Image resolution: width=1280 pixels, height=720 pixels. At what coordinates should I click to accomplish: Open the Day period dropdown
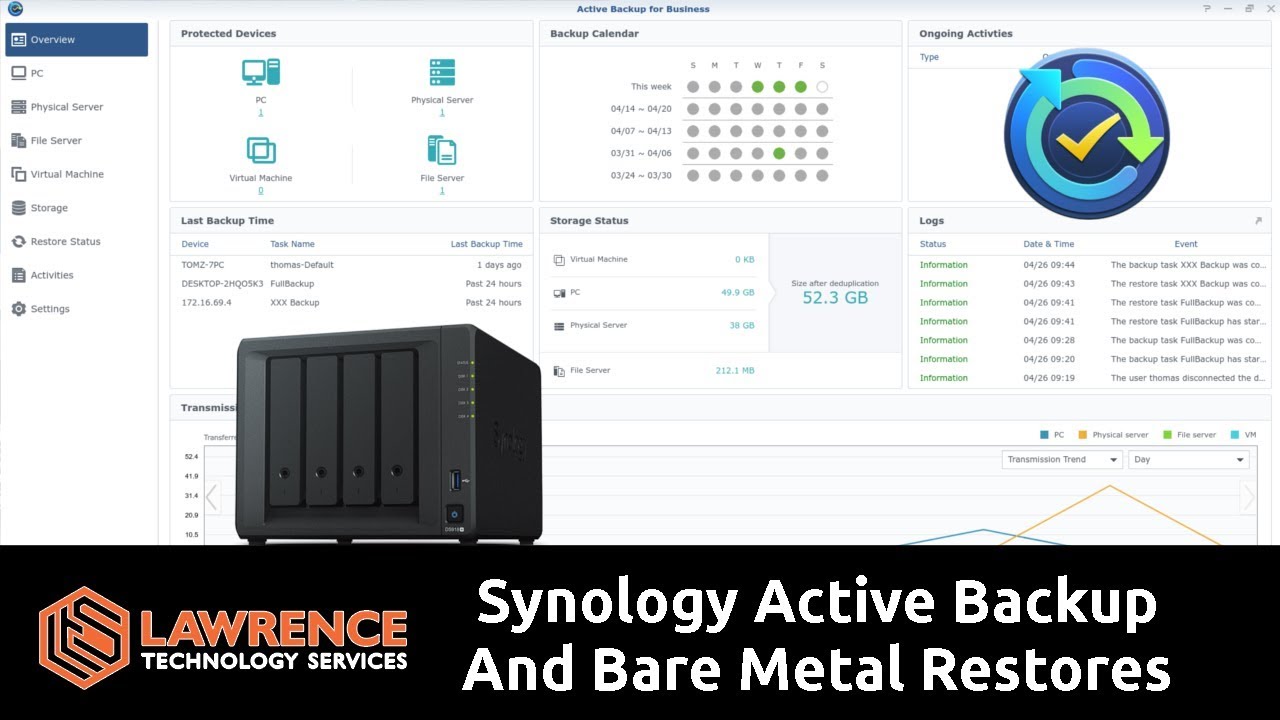(1189, 460)
